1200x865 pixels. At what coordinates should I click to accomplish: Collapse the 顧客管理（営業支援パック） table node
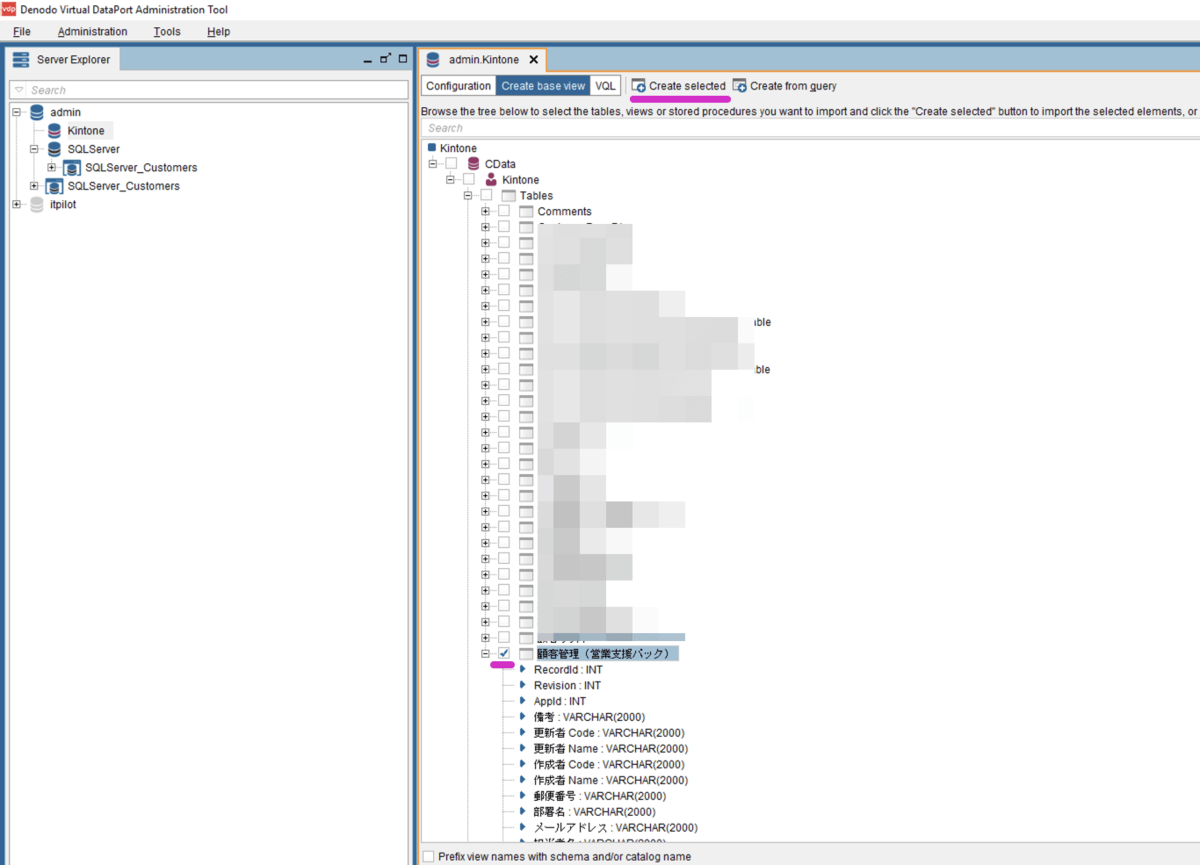[485, 653]
